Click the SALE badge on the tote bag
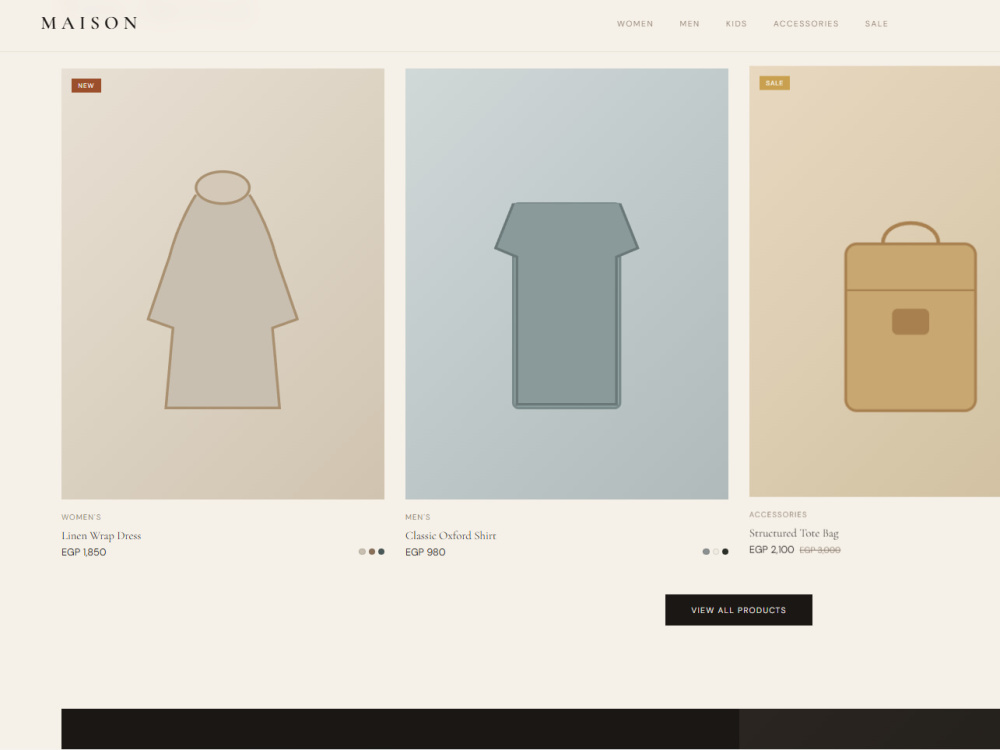The height and width of the screenshot is (750, 1000). [x=774, y=83]
